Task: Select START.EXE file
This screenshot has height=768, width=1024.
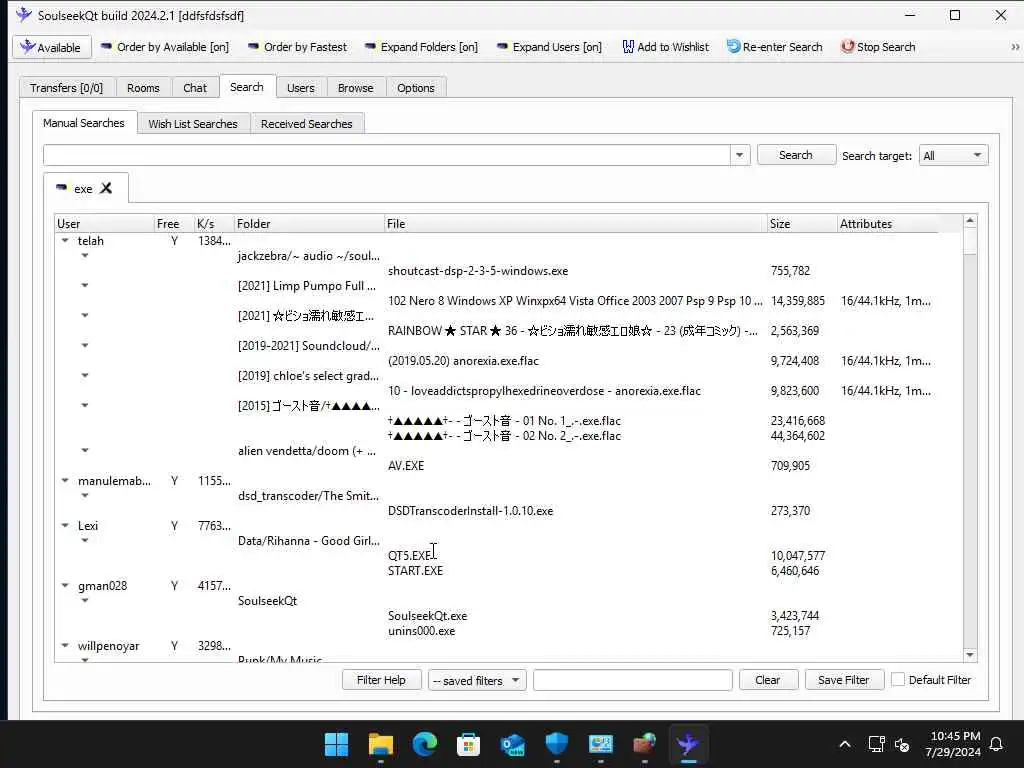Action: pos(415,571)
